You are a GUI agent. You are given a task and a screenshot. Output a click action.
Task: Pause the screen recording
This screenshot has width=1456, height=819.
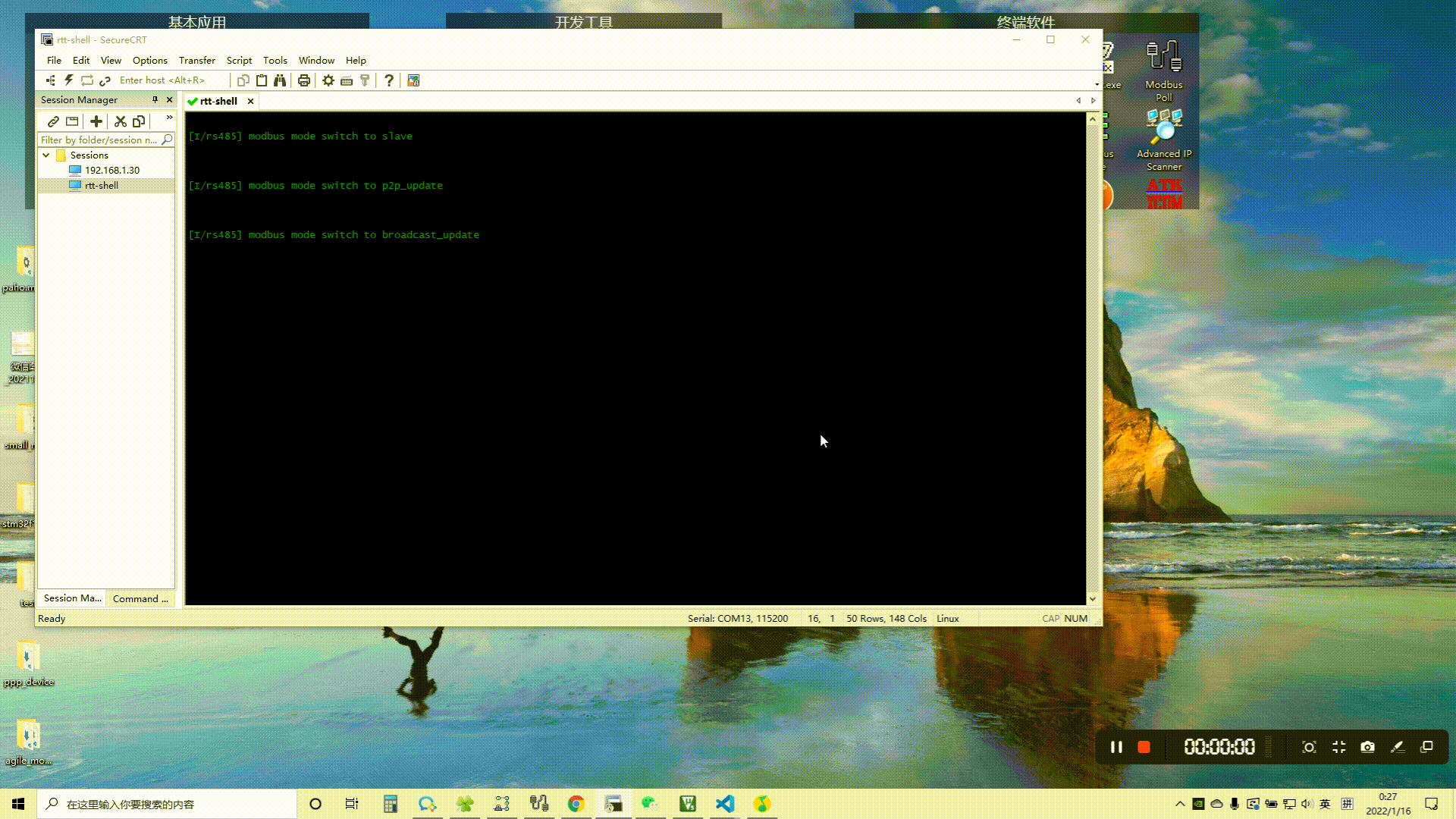(1116, 747)
